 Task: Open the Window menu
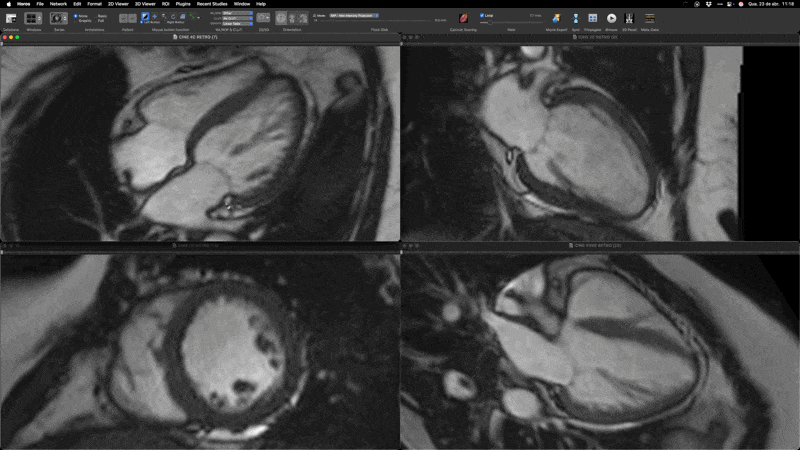pos(242,4)
